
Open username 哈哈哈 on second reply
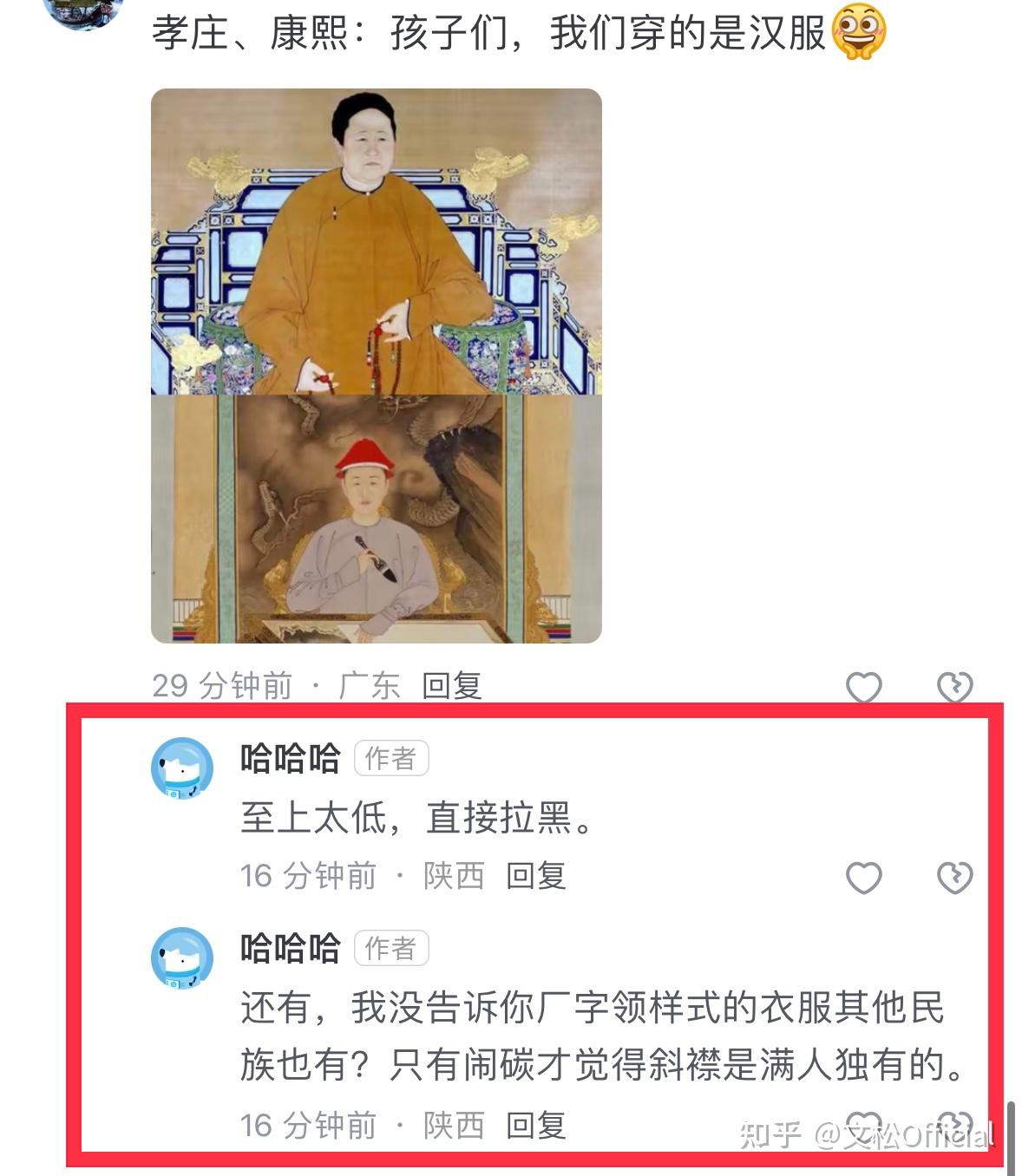291,949
